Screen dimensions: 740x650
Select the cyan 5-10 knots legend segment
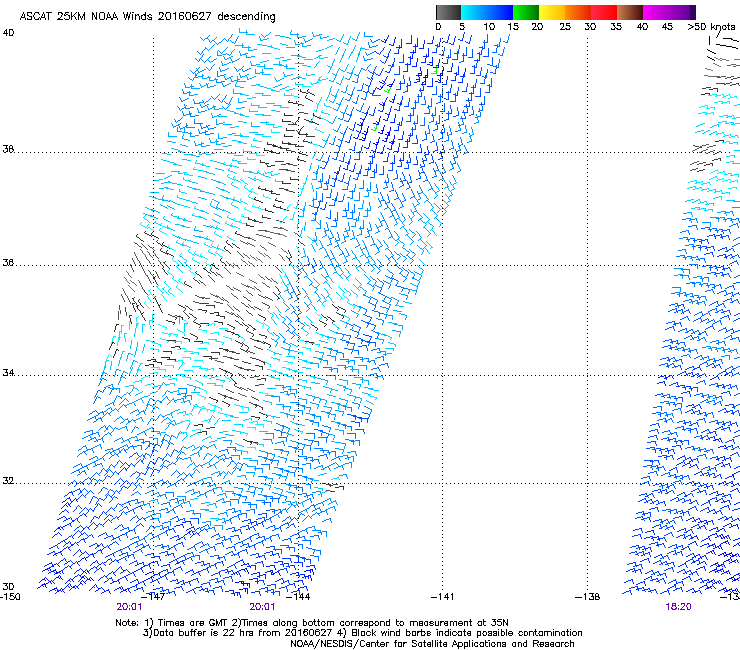pos(474,12)
